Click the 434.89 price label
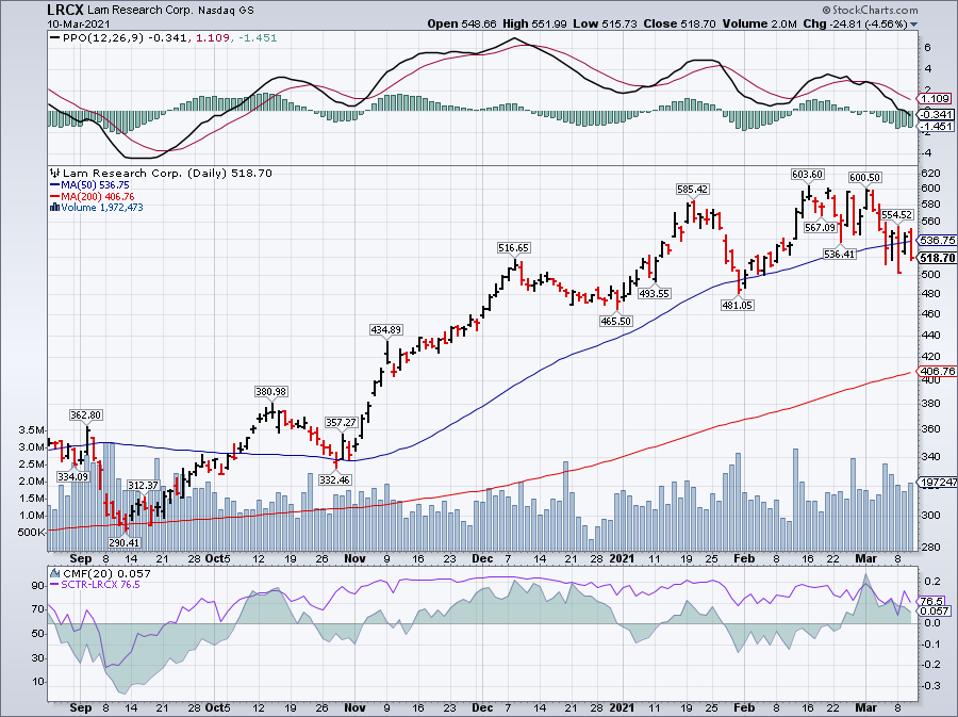This screenshot has height=717, width=958. click(386, 330)
